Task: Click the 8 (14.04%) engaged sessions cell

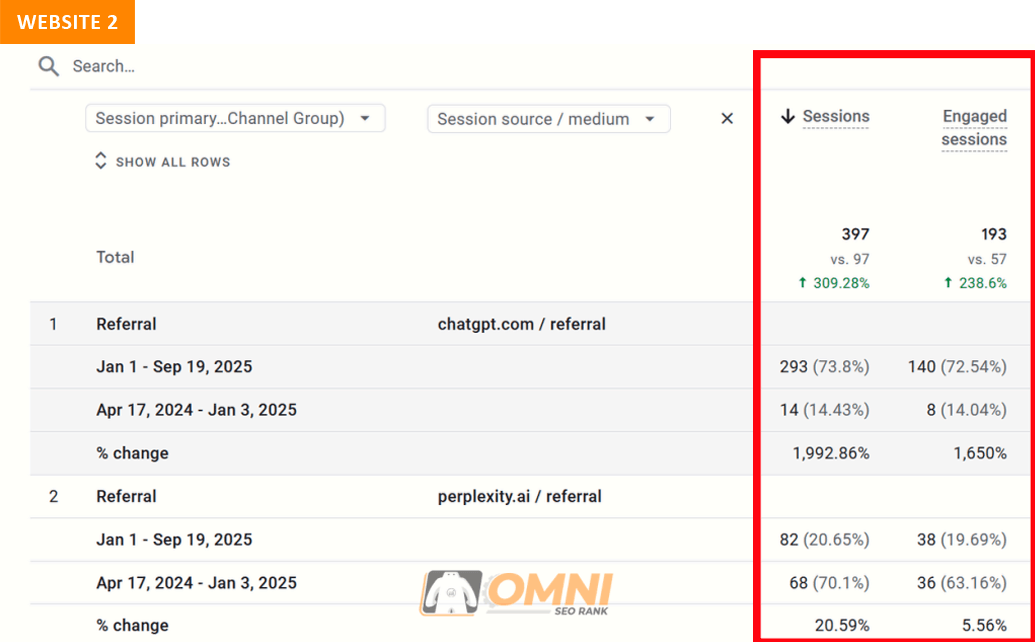Action: point(966,410)
